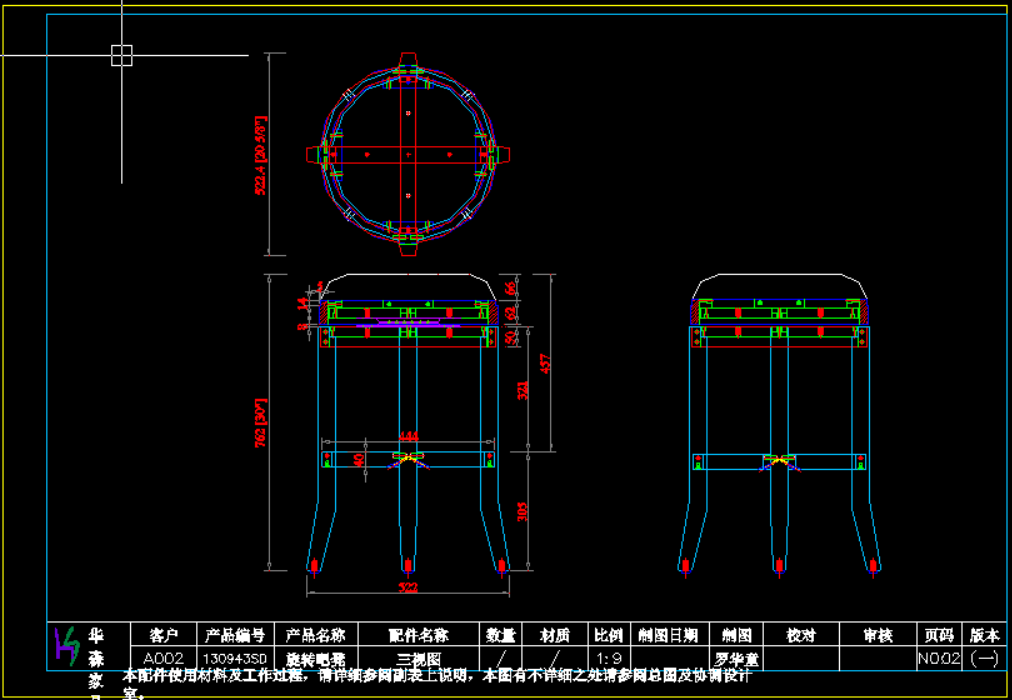Image resolution: width=1012 pixels, height=700 pixels.
Task: Click the green company logo in title block
Action: point(67,646)
